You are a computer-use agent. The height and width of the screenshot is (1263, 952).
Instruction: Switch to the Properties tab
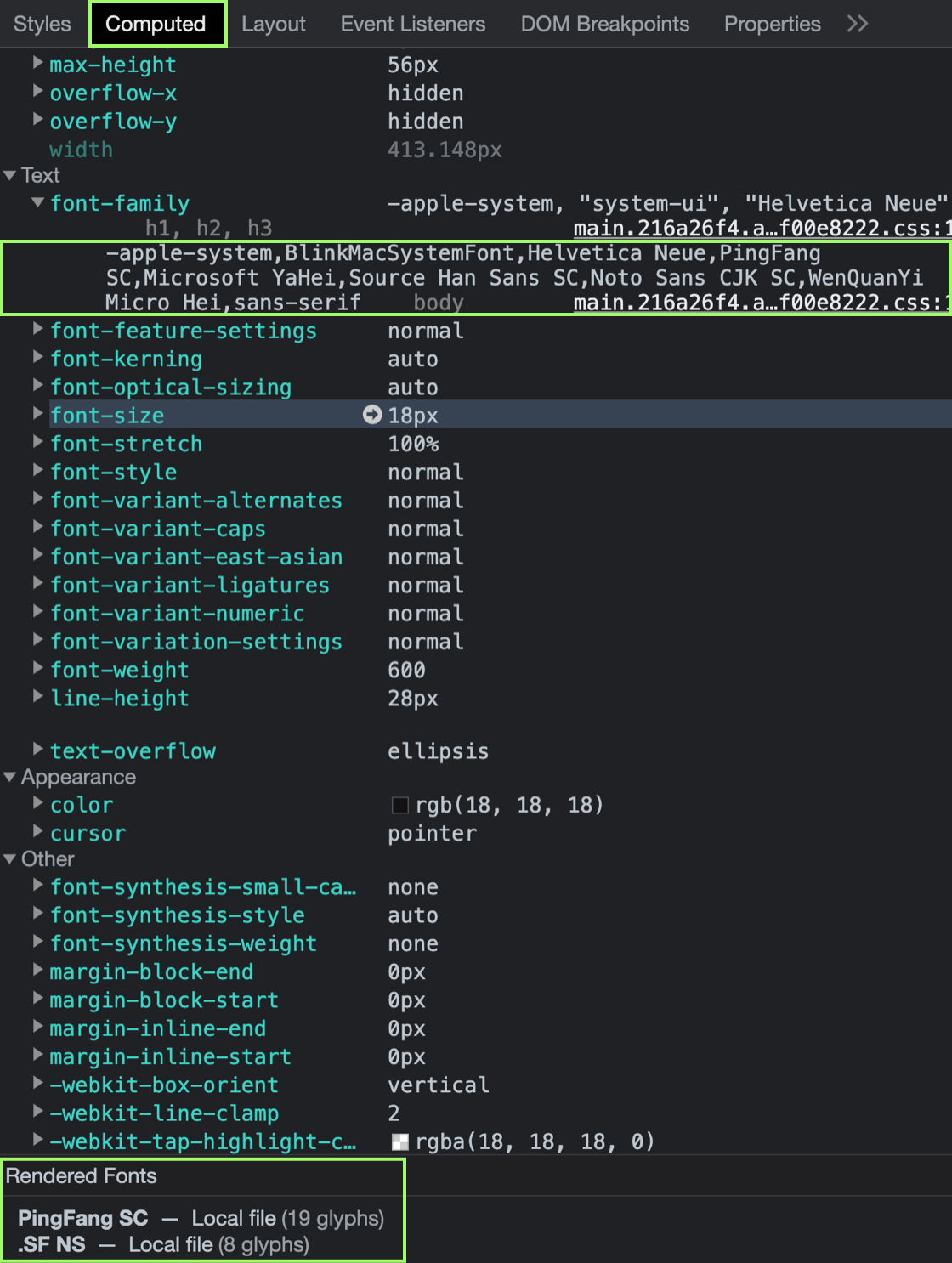click(772, 24)
